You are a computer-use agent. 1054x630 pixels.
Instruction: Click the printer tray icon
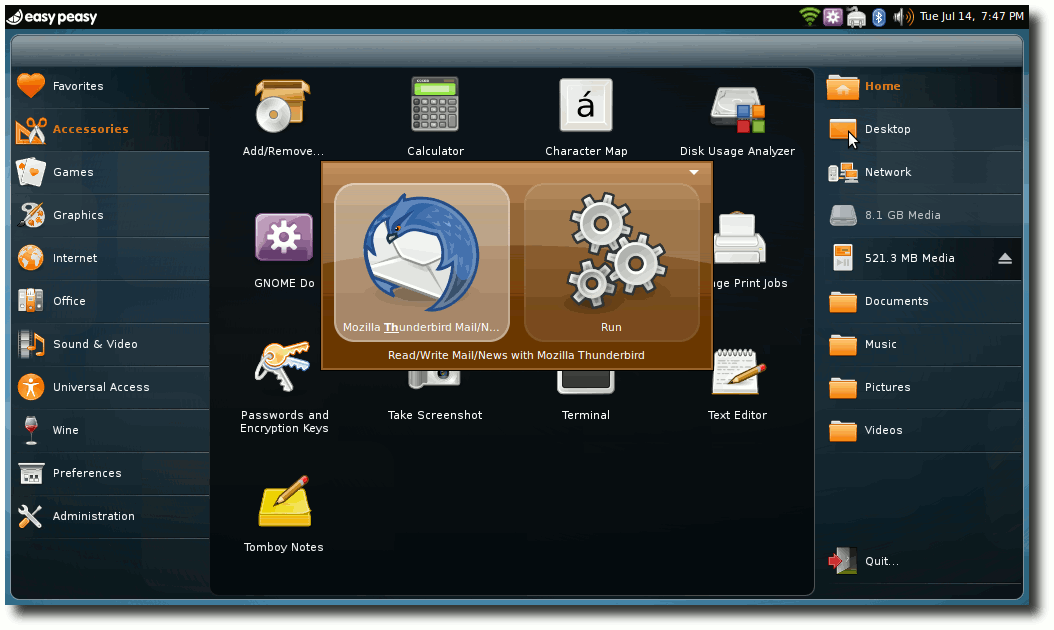pyautogui.click(x=856, y=17)
